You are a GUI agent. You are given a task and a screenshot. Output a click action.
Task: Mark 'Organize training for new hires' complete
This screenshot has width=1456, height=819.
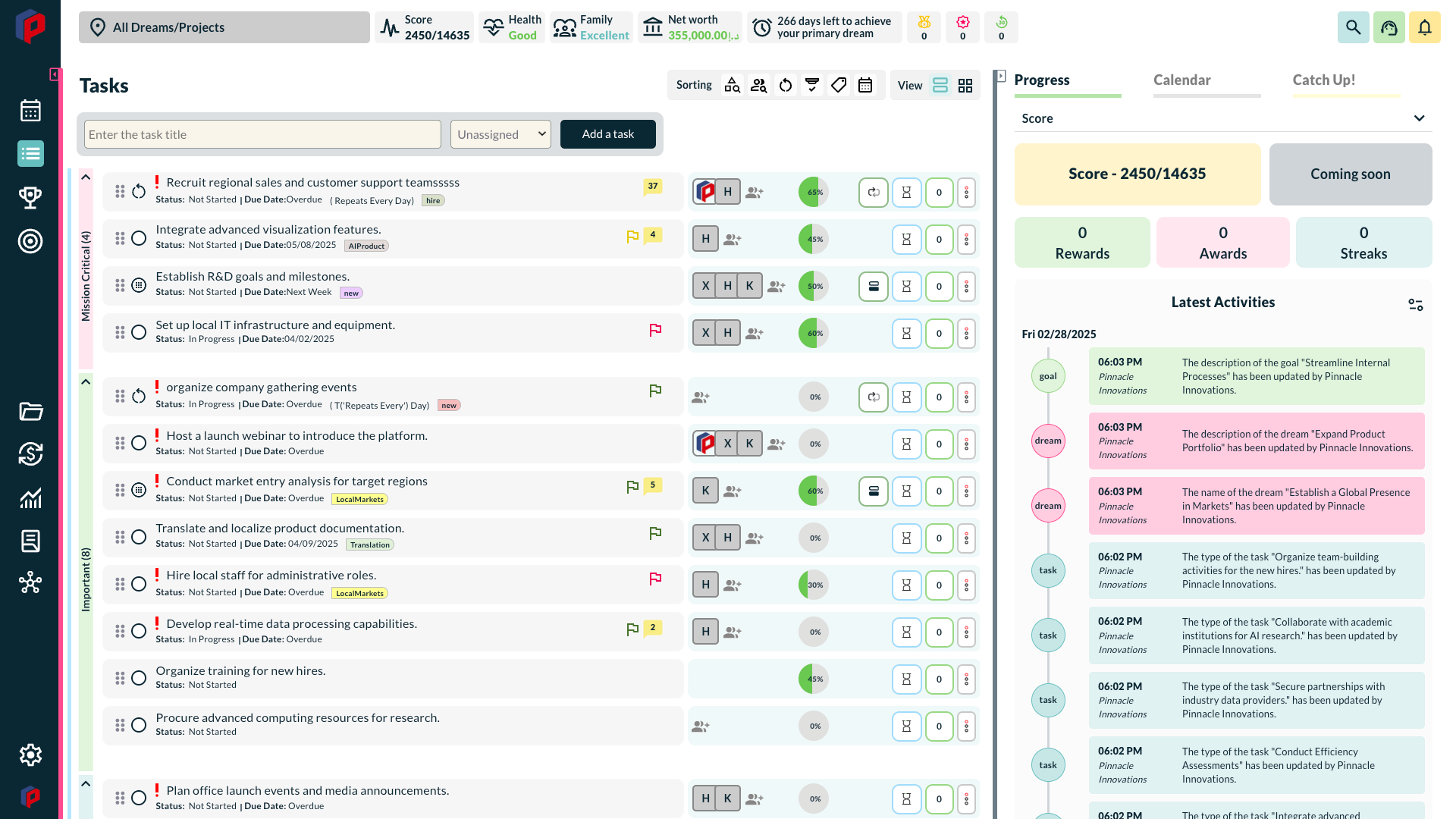tap(139, 678)
